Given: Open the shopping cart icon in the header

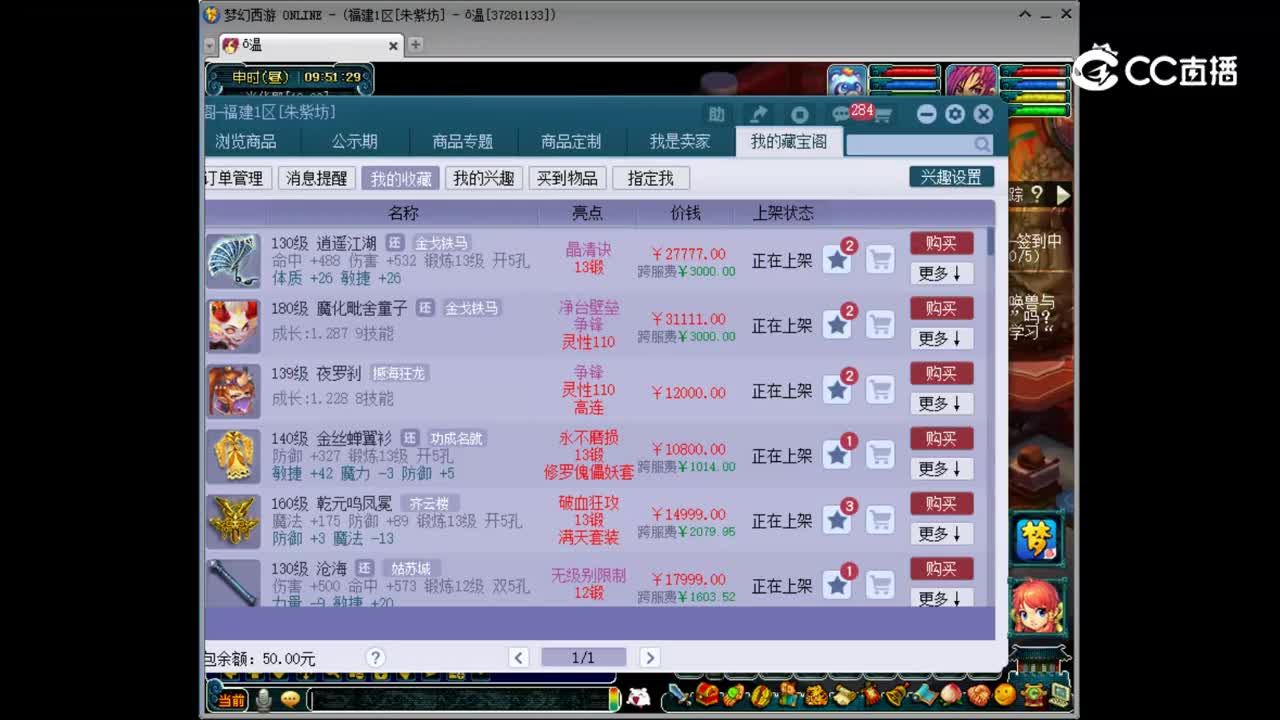Looking at the screenshot, I should coord(883,115).
